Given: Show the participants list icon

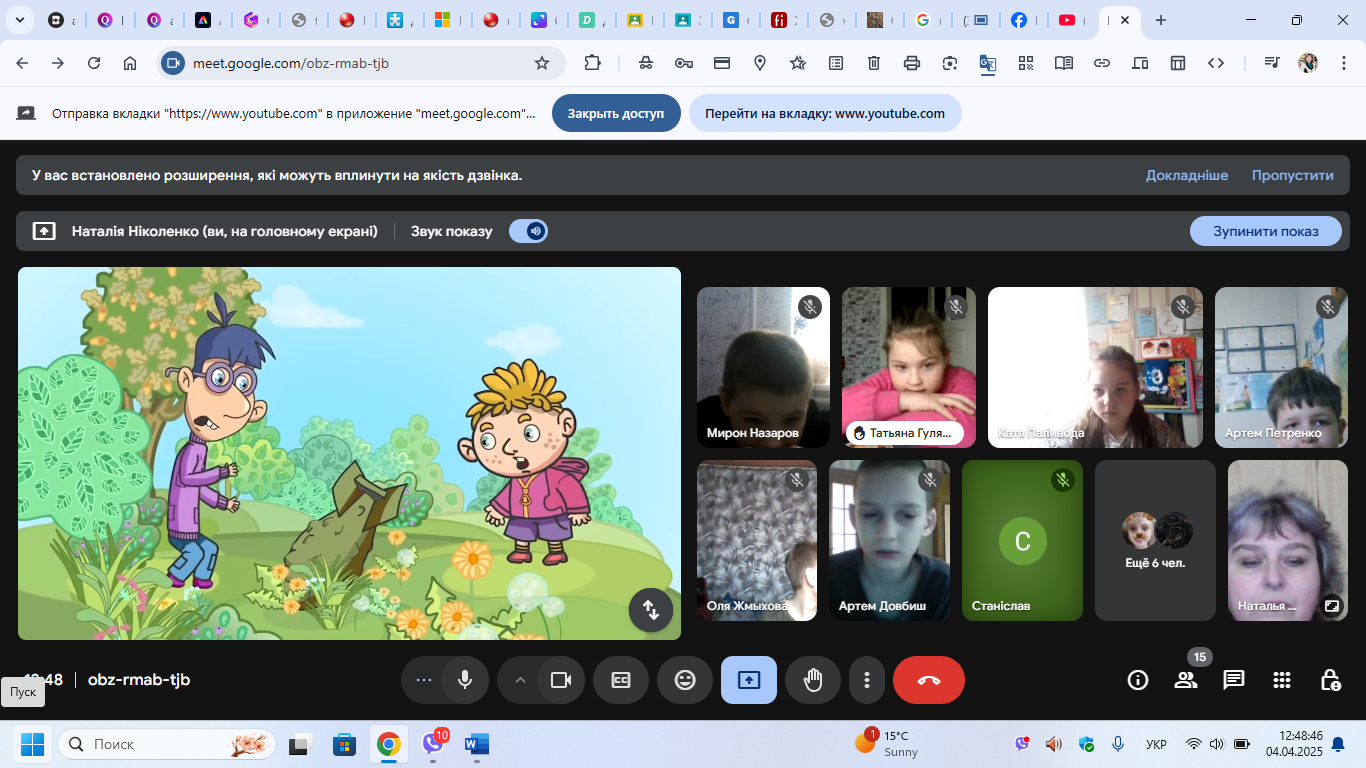Looking at the screenshot, I should [x=1186, y=680].
